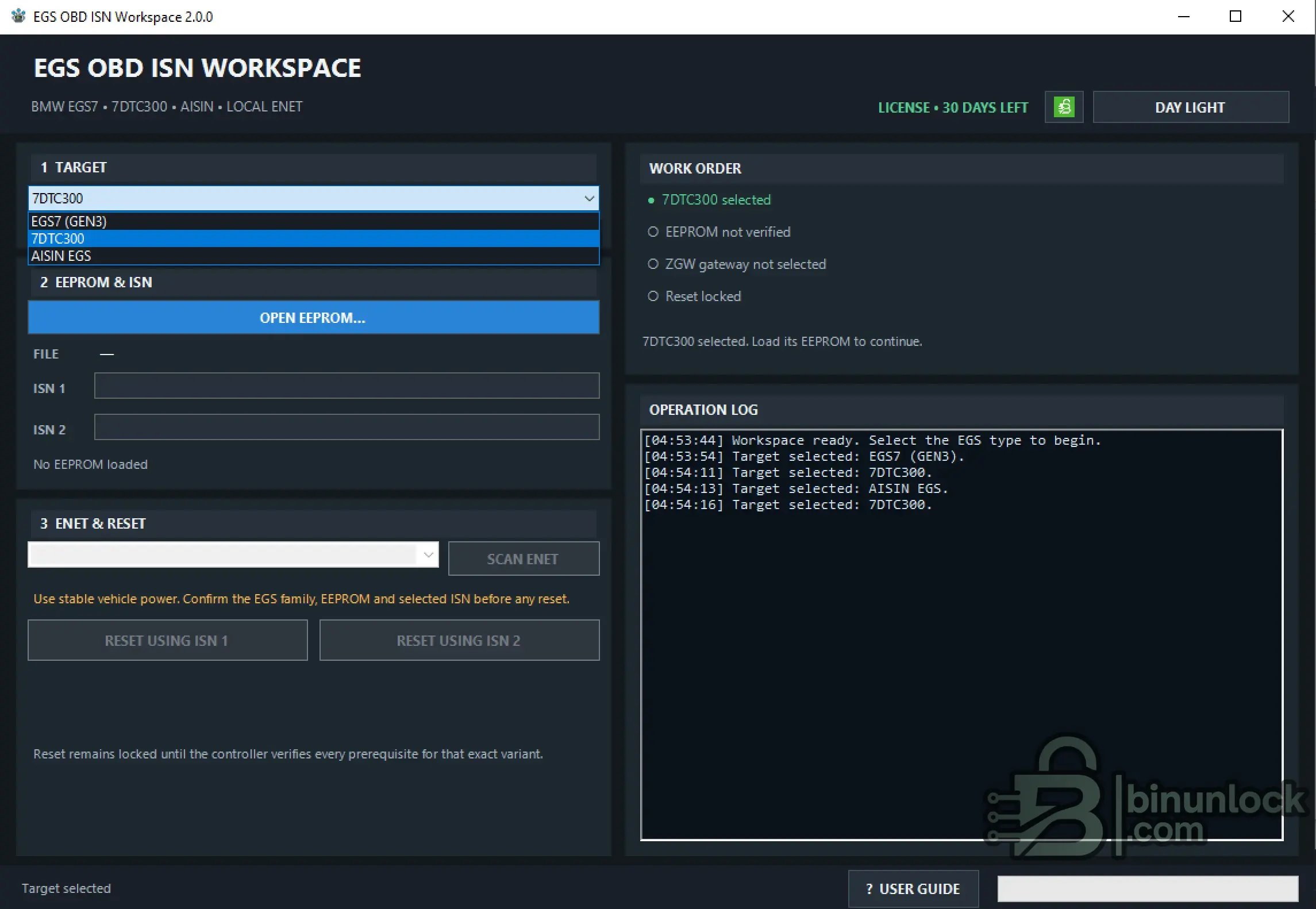Click the green license icon button
Viewport: 1316px width, 909px height.
coord(1064,107)
